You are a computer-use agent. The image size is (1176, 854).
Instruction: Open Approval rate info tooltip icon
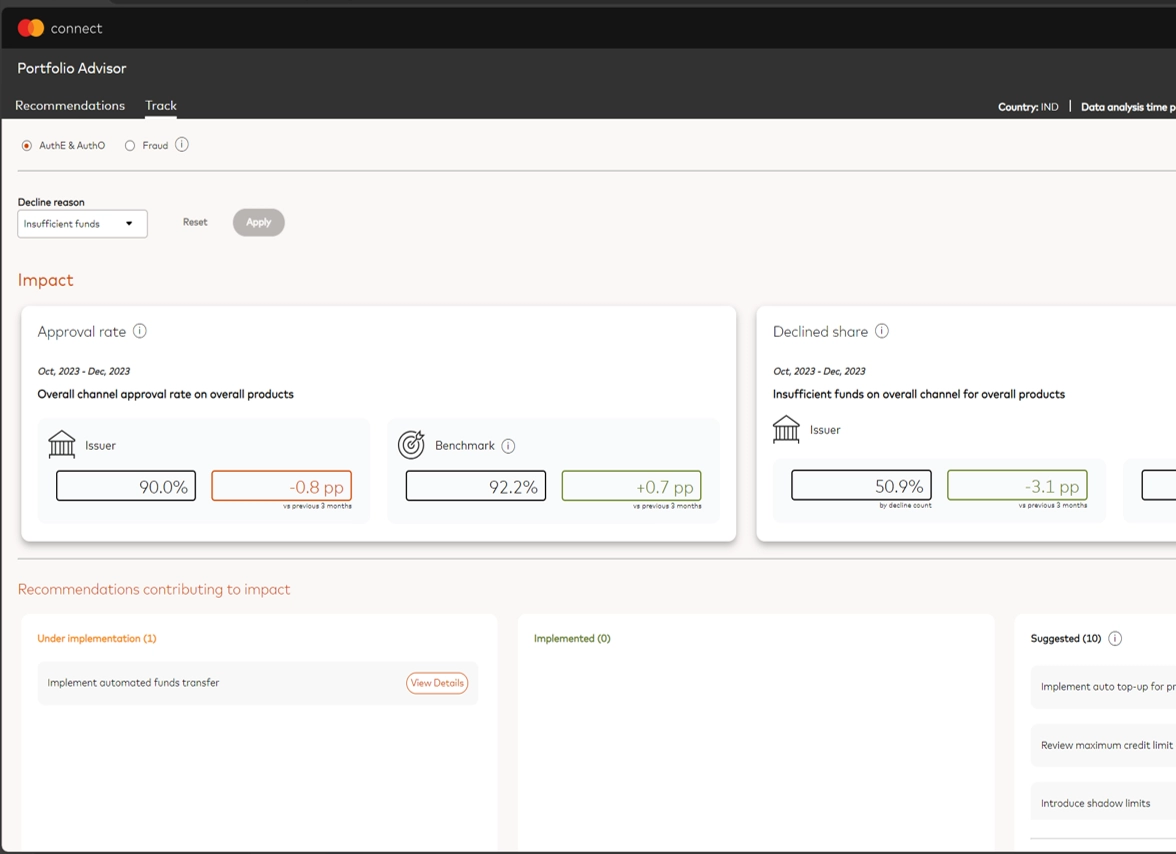pos(140,331)
